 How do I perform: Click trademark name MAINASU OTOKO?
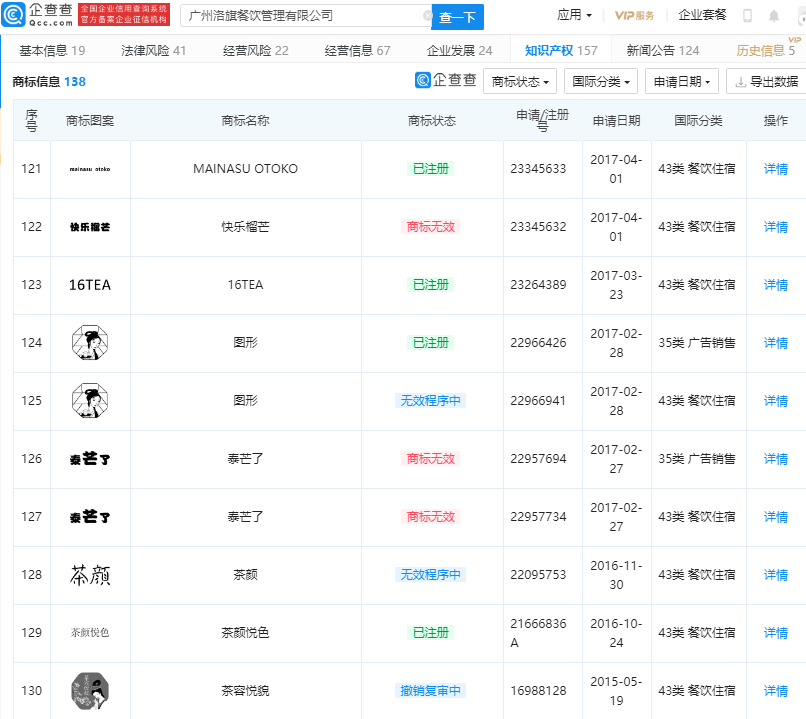point(245,169)
